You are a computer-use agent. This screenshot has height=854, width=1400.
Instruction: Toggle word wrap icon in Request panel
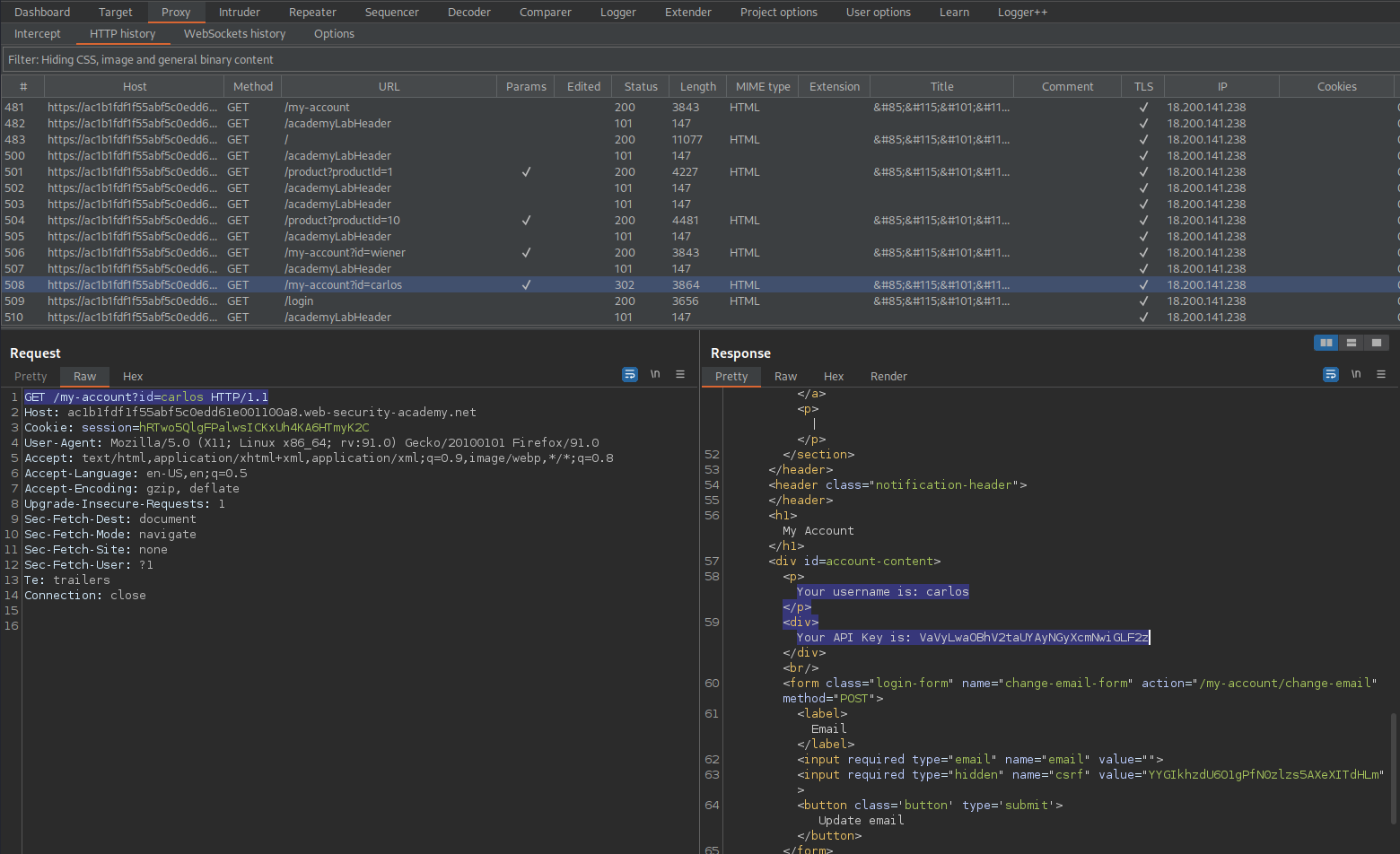click(x=630, y=374)
